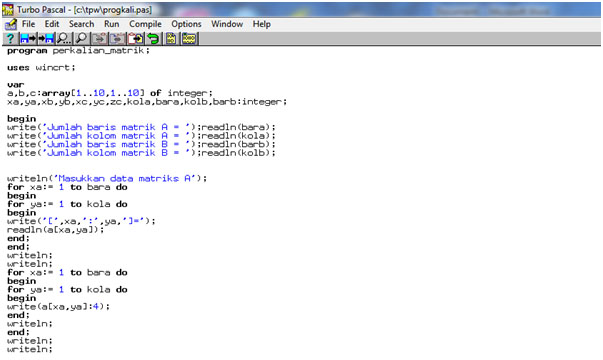This screenshot has height=360, width=603.
Task: Click the Turbo Pascal title bar app icon
Action: click(8, 10)
